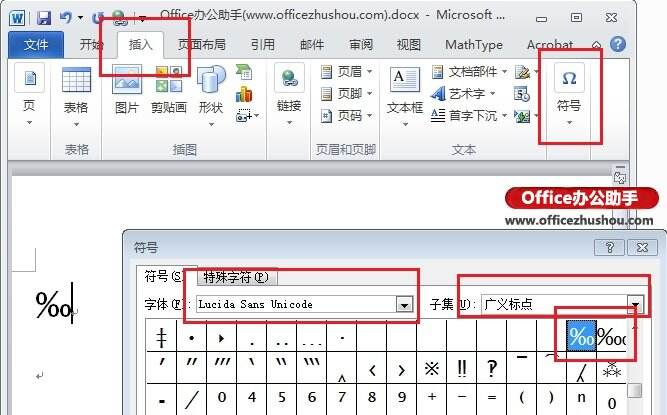667x415 pixels.
Task: Click the blue Help question mark icon
Action: click(x=618, y=44)
